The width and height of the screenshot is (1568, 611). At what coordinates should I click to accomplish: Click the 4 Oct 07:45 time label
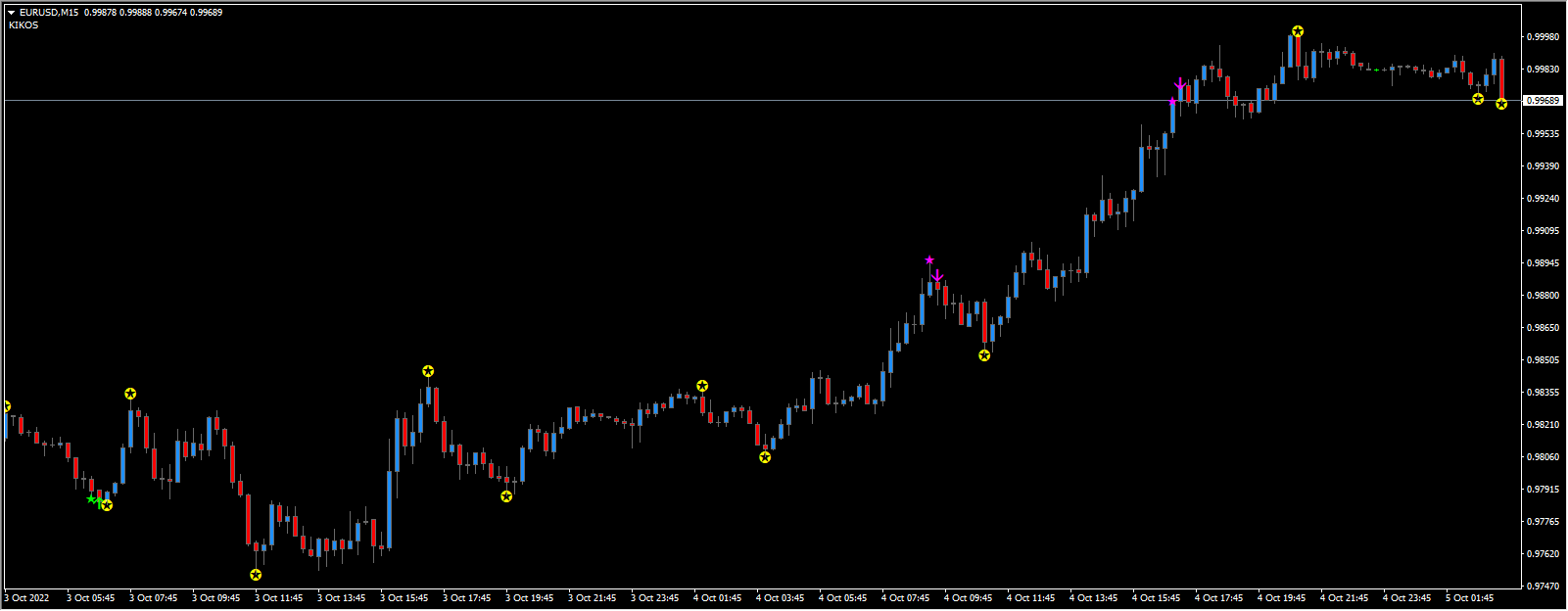coord(905,598)
